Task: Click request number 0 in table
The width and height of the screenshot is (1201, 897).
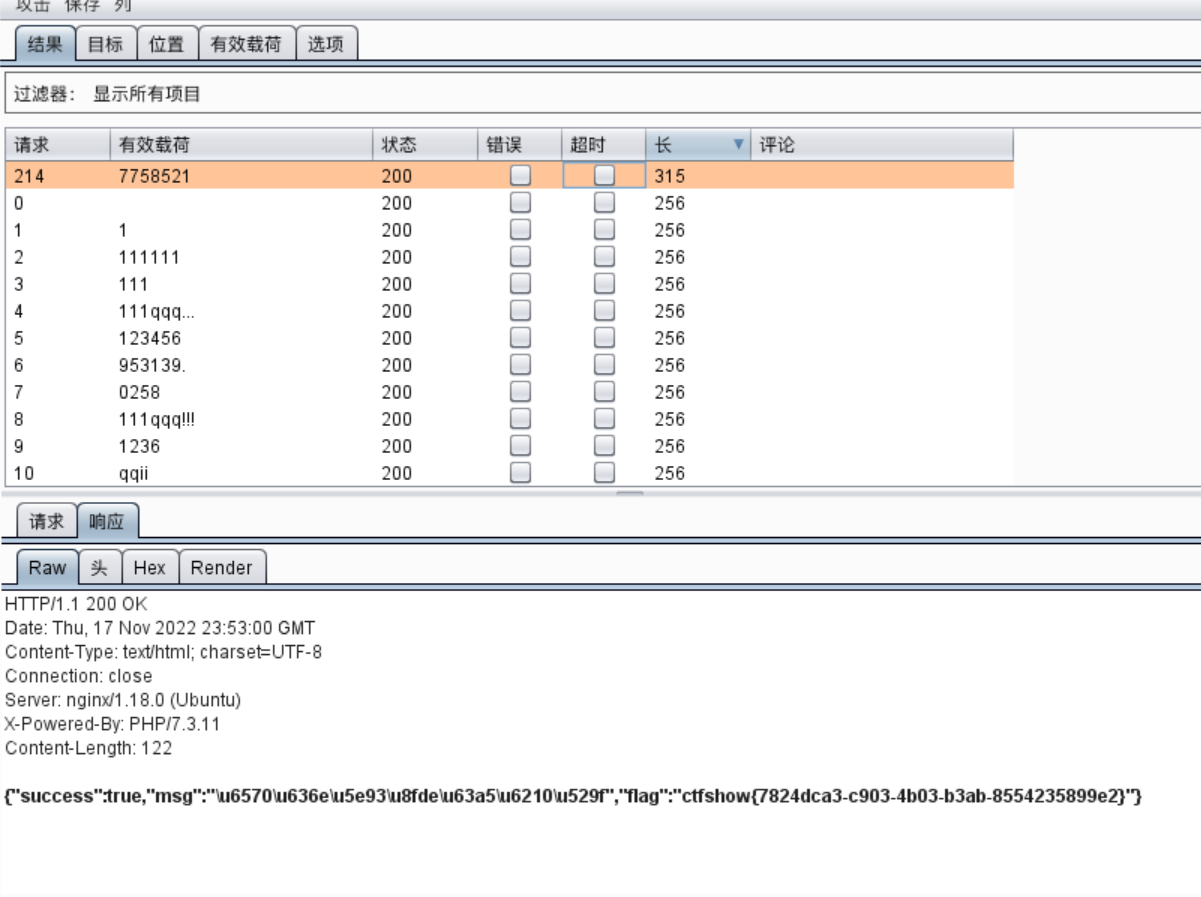Action: click(x=19, y=203)
